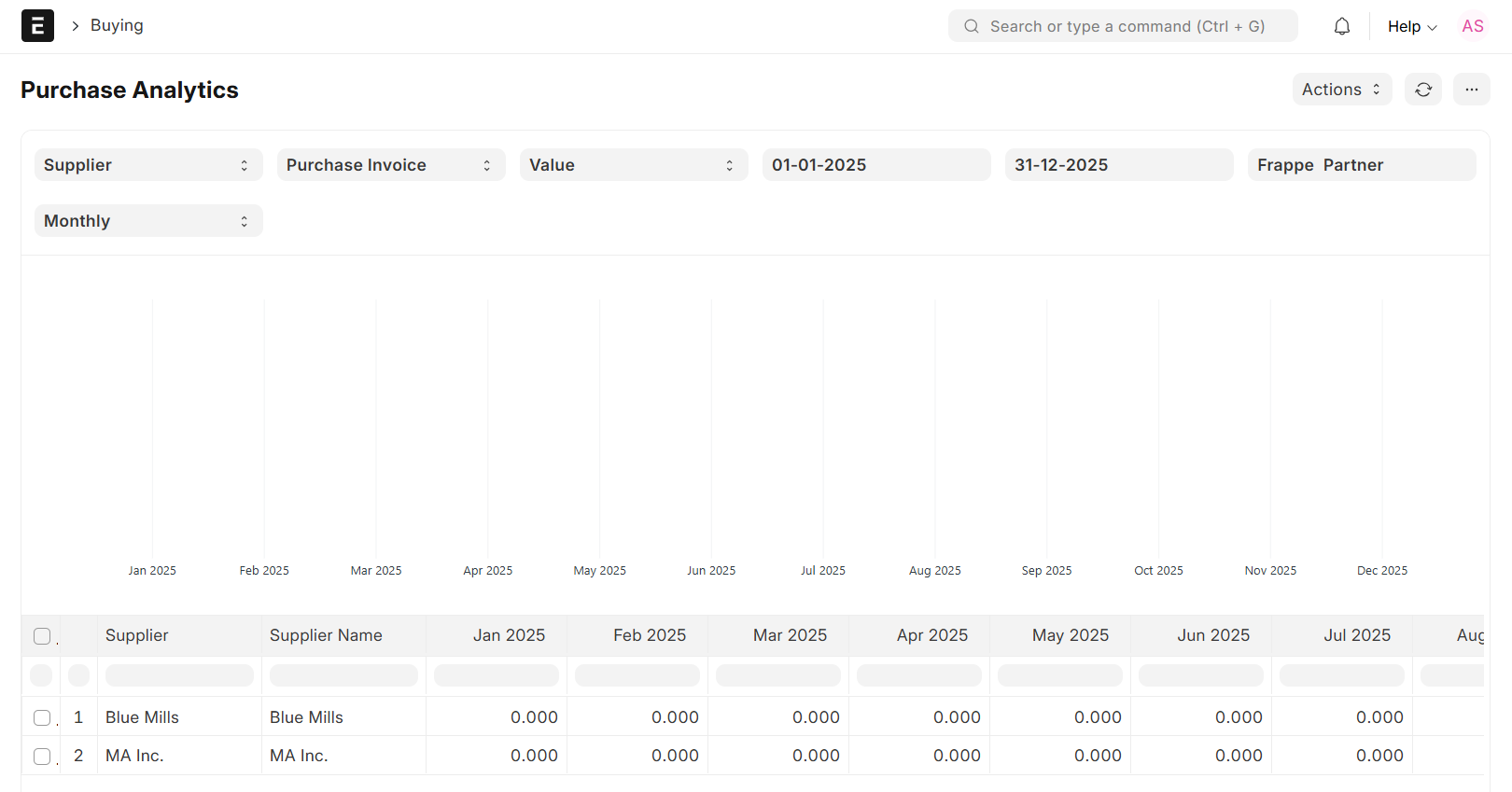This screenshot has height=792, width=1512.
Task: Click row number 1 cell
Action: pyautogui.click(x=78, y=717)
